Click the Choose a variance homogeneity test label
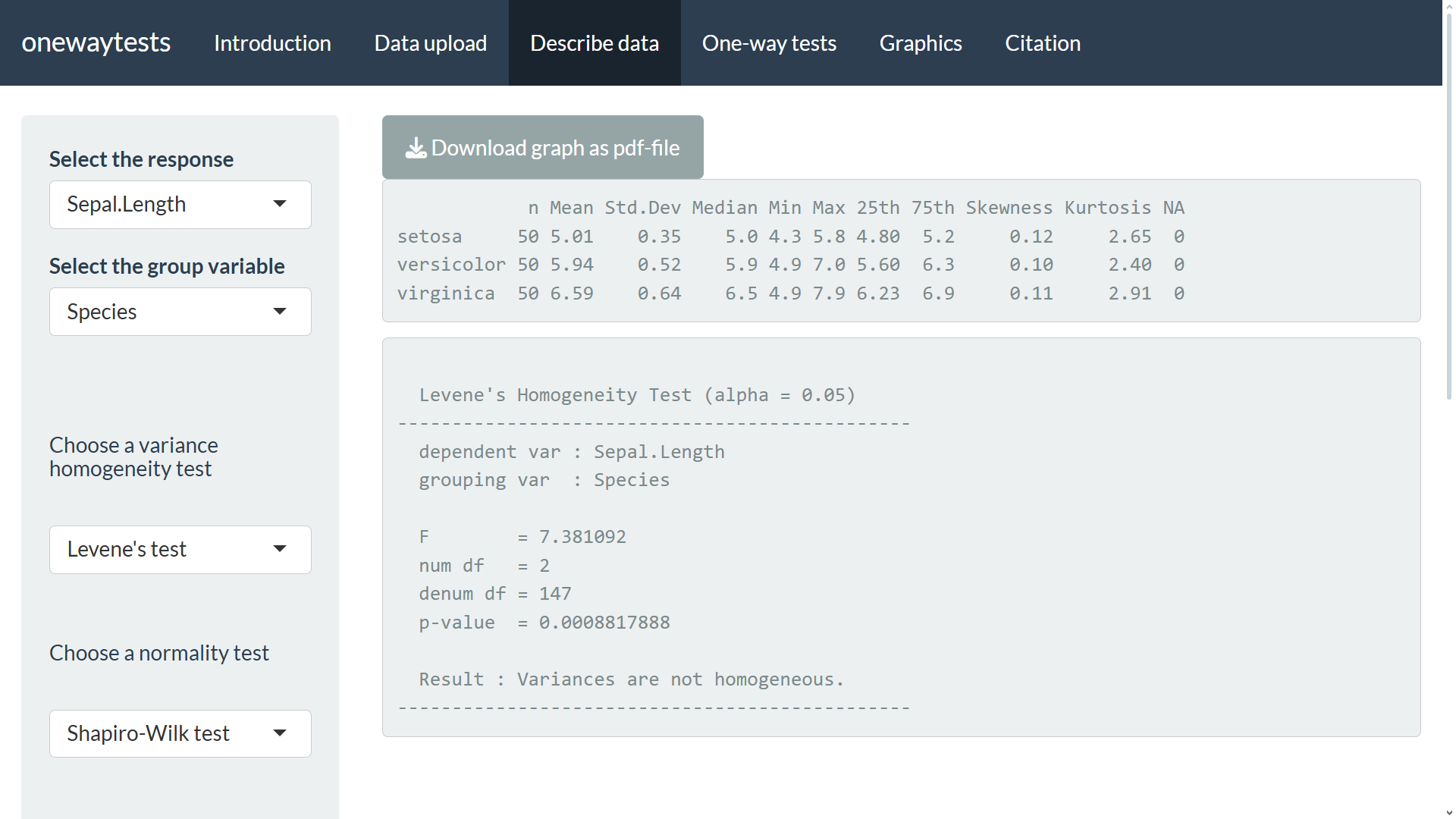Image resolution: width=1456 pixels, height=819 pixels. coord(133,457)
